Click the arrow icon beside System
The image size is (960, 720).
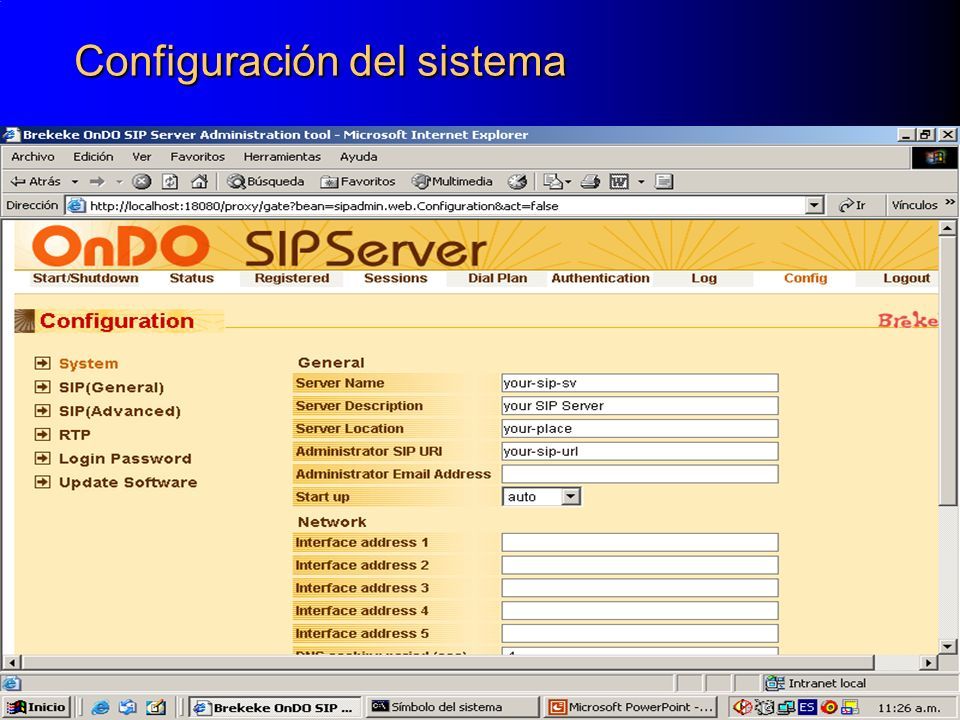point(42,363)
